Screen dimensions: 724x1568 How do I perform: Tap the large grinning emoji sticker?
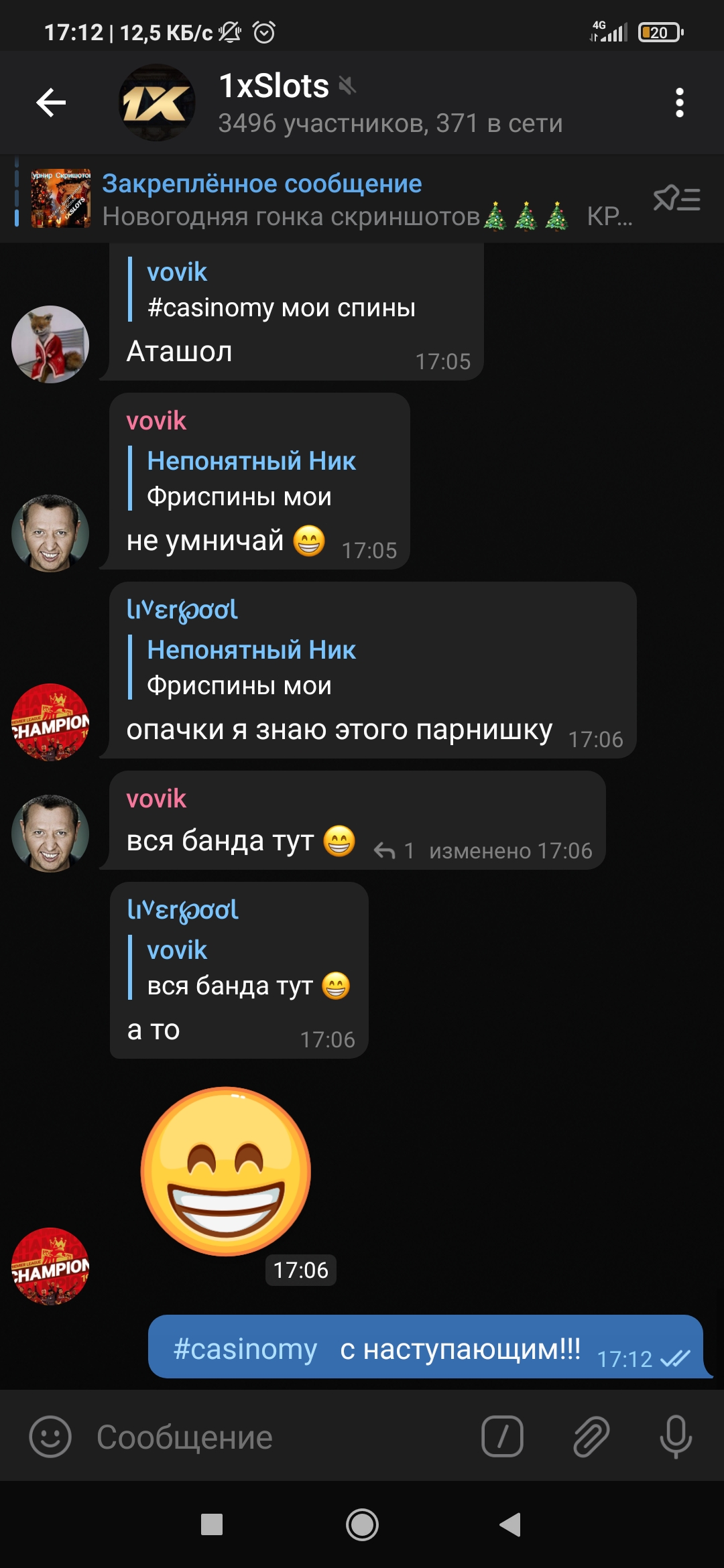pos(226,1171)
